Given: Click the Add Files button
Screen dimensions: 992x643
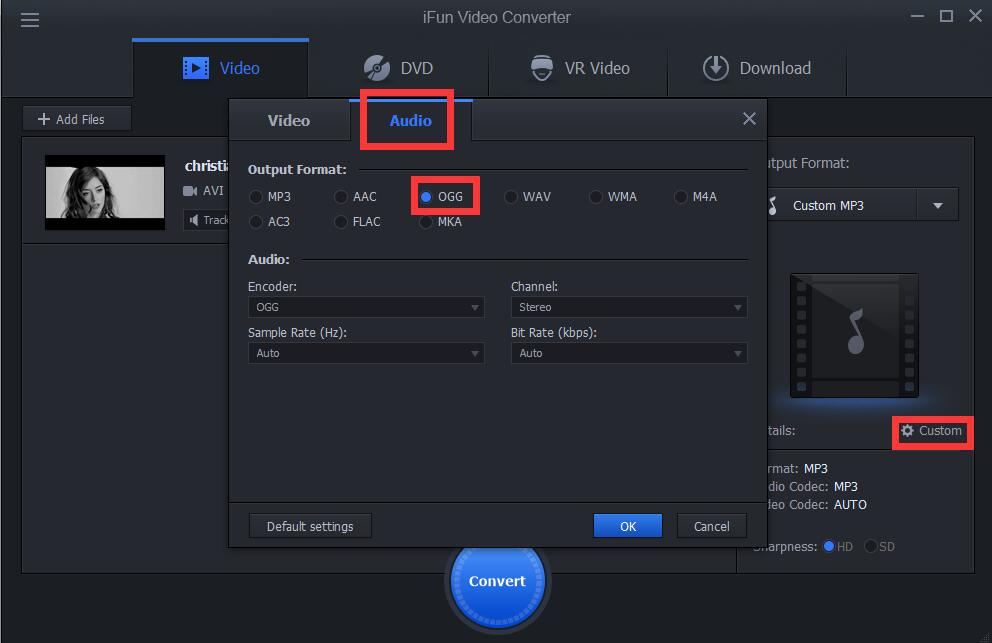Looking at the screenshot, I should click(x=77, y=119).
